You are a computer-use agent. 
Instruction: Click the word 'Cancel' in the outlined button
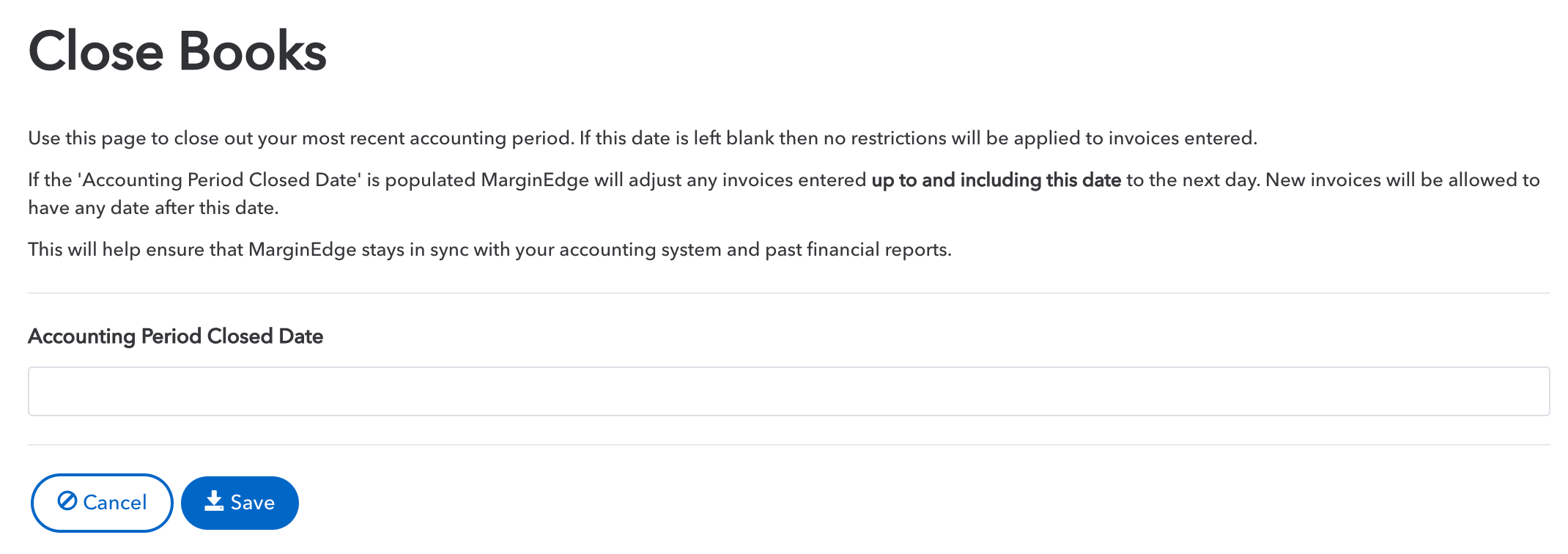pyautogui.click(x=115, y=503)
